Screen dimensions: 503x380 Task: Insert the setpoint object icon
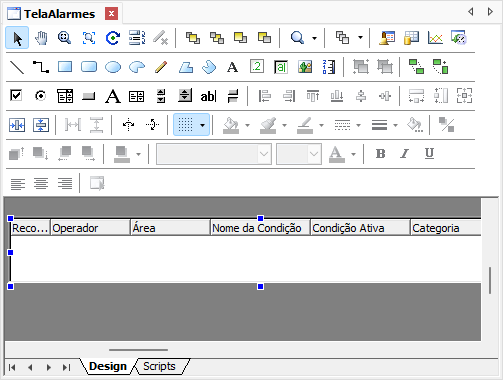(x=281, y=67)
